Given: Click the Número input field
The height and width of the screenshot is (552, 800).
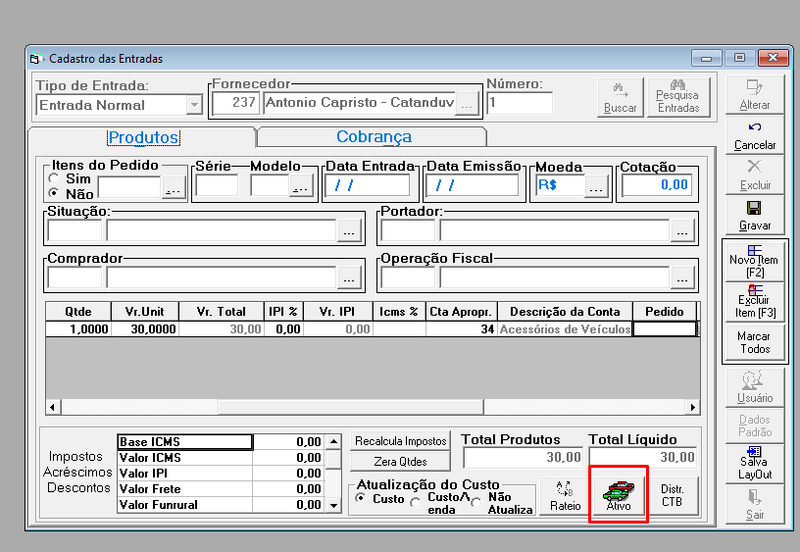Looking at the screenshot, I should click(x=519, y=103).
